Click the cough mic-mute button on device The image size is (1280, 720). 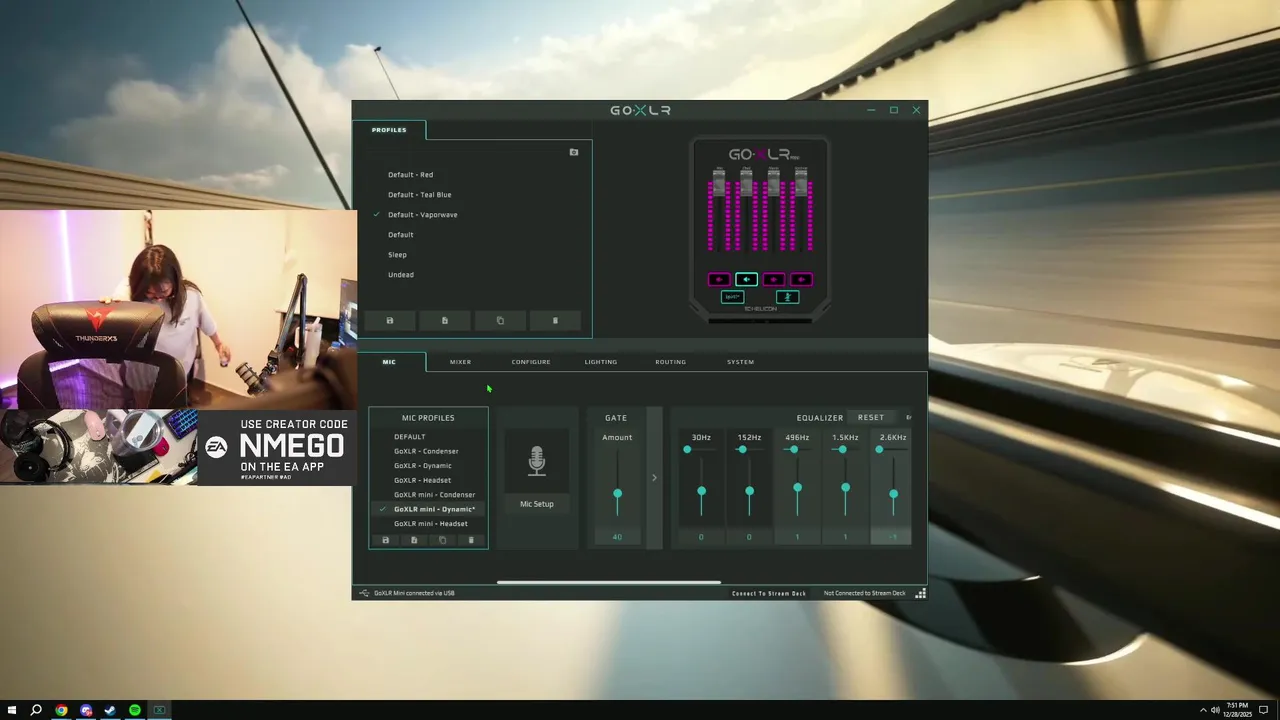pyautogui.click(x=787, y=297)
